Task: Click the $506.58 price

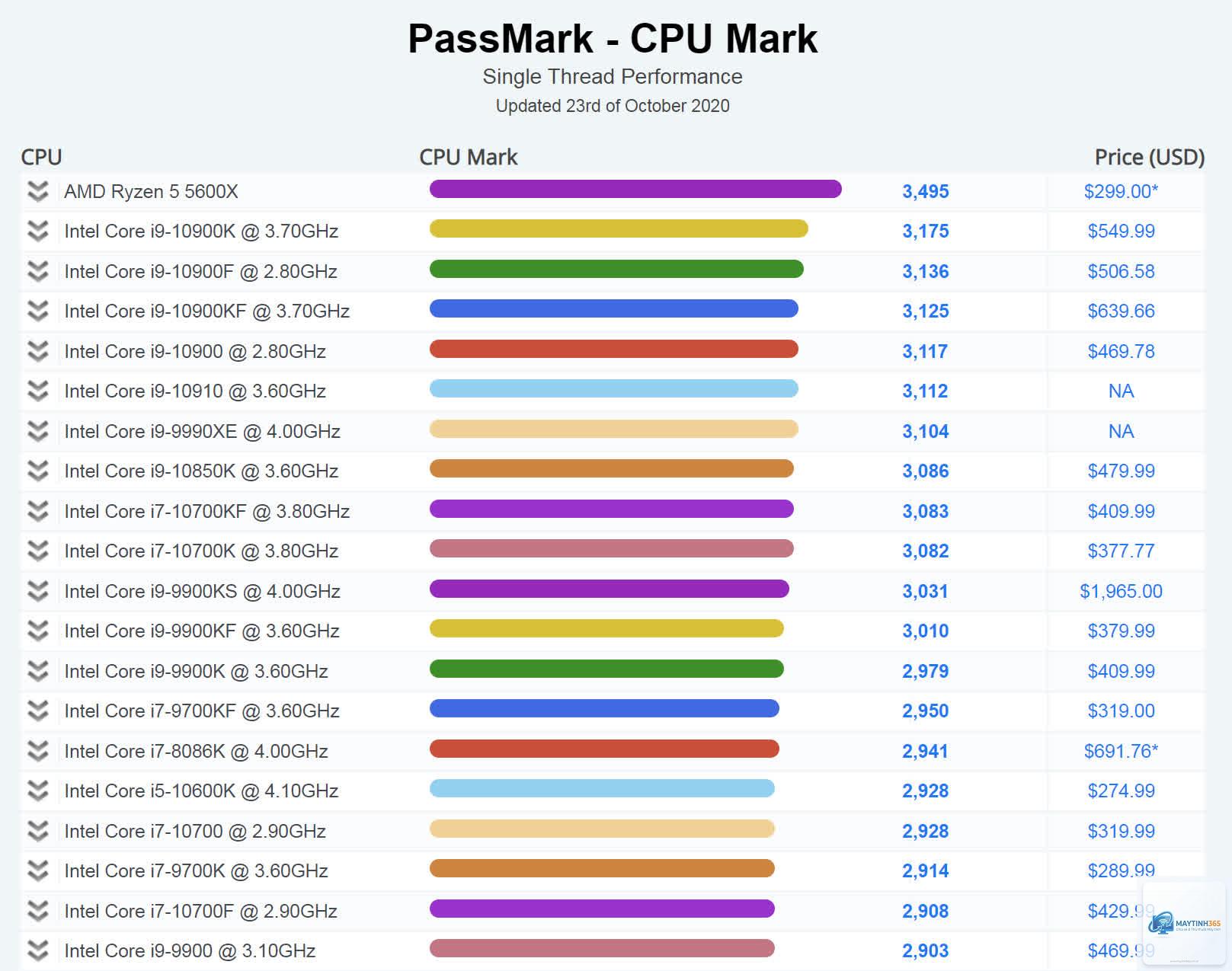Action: (x=1121, y=271)
